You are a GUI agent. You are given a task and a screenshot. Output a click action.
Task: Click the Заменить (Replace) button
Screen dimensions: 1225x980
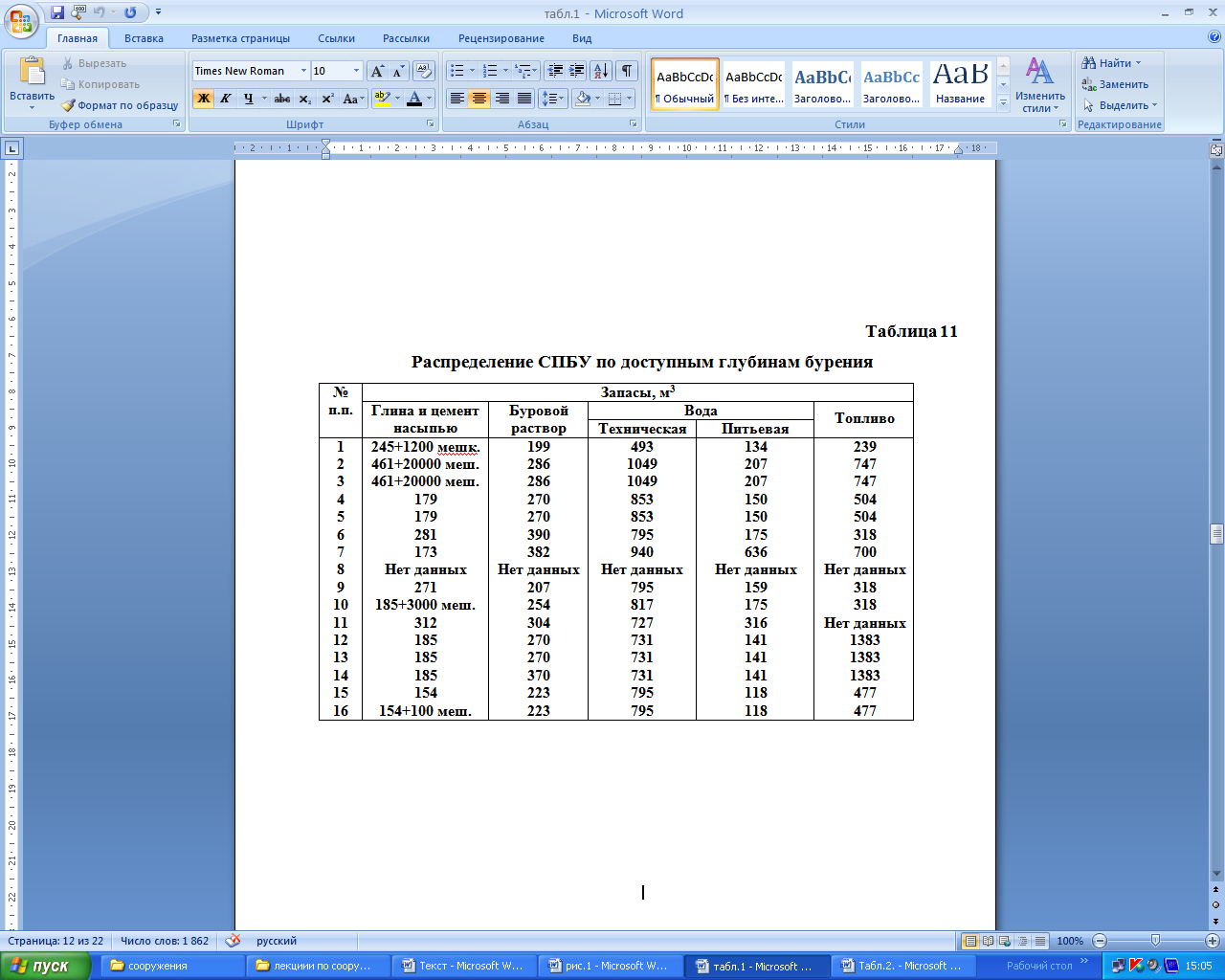tap(1115, 84)
